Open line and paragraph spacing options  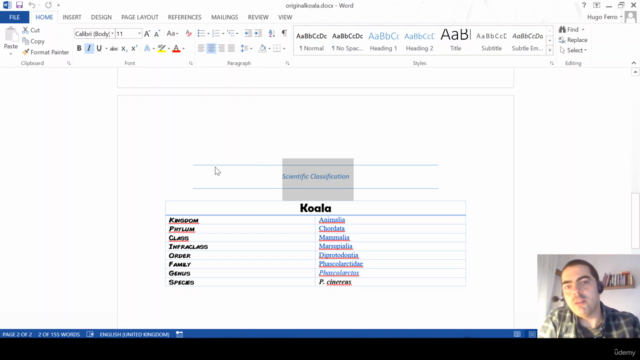tap(246, 49)
